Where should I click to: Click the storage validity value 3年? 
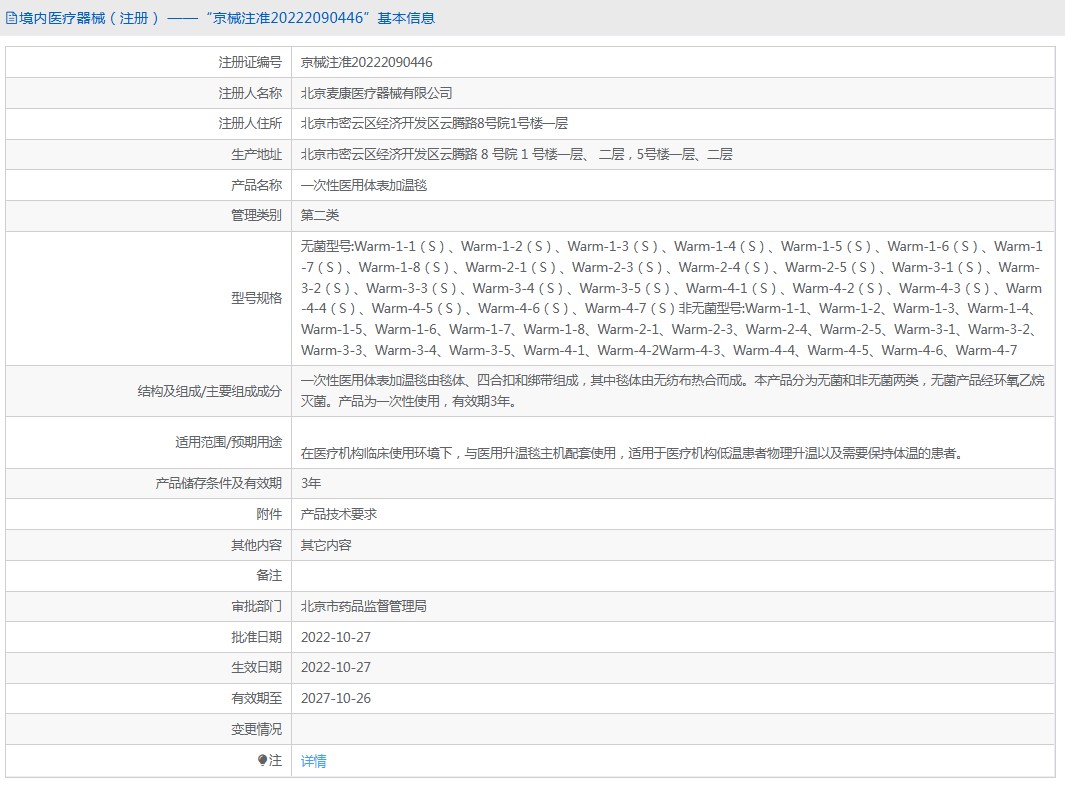pos(311,483)
